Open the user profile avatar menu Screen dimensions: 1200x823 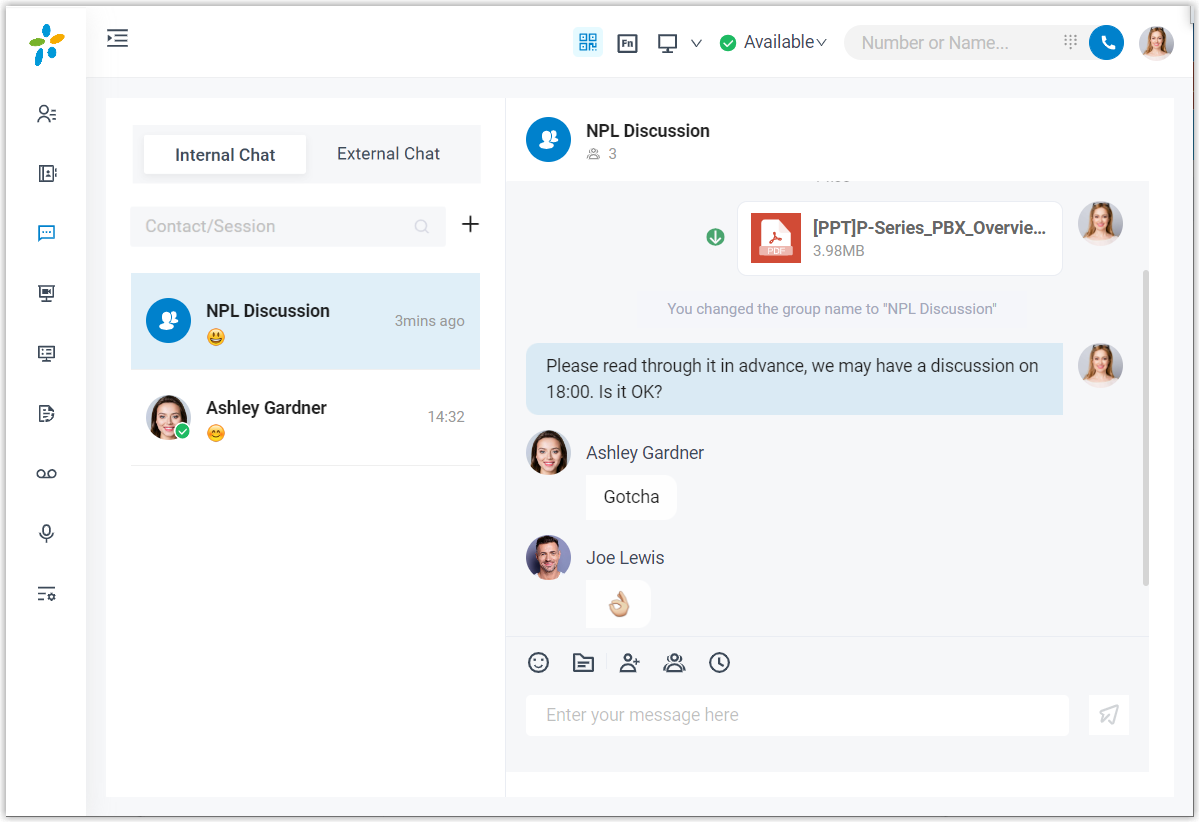click(1157, 43)
